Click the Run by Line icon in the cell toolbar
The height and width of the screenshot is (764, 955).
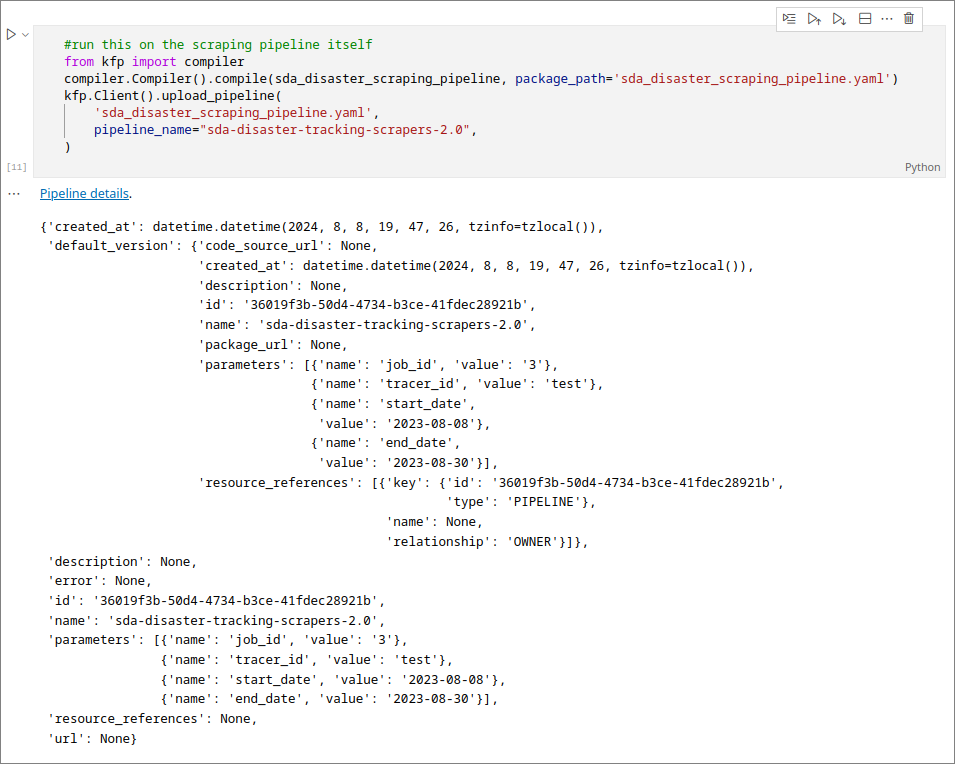tap(789, 19)
